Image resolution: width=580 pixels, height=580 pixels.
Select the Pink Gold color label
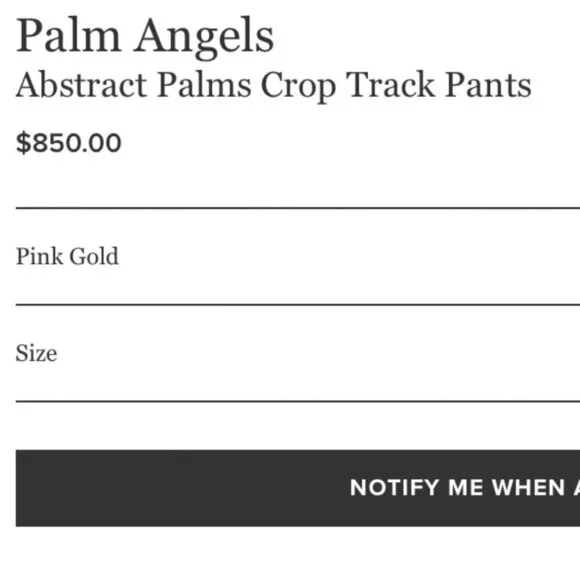[67, 256]
